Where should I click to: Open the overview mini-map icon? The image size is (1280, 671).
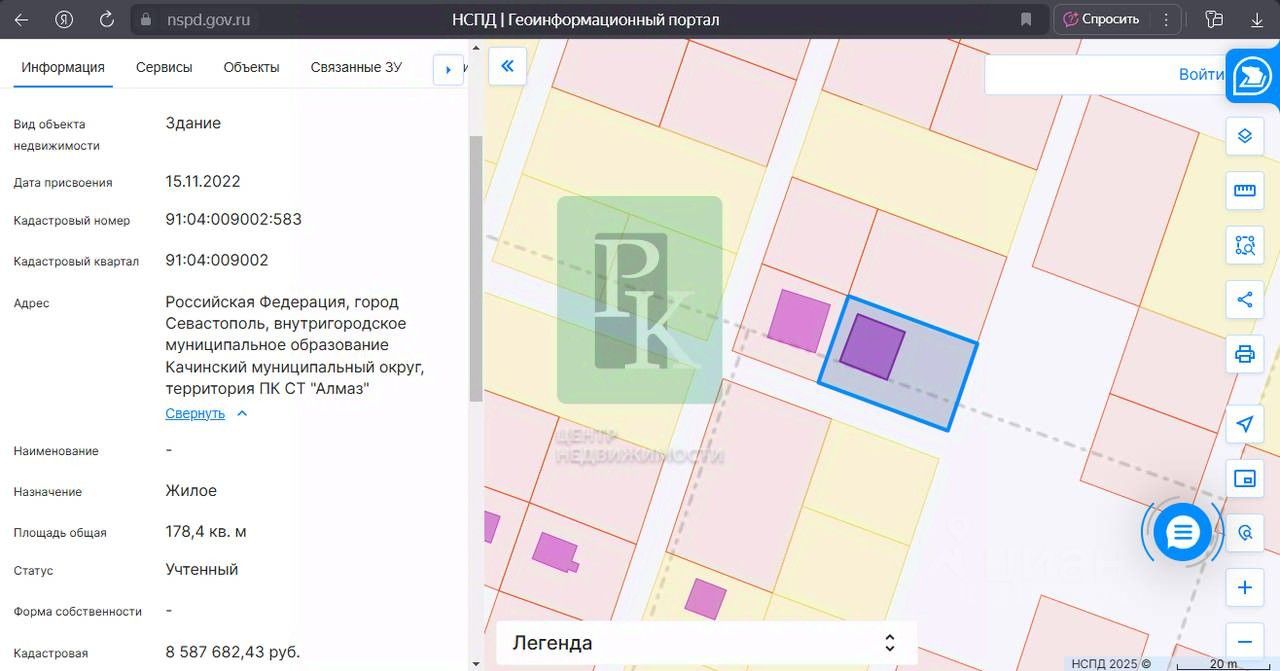click(1244, 479)
